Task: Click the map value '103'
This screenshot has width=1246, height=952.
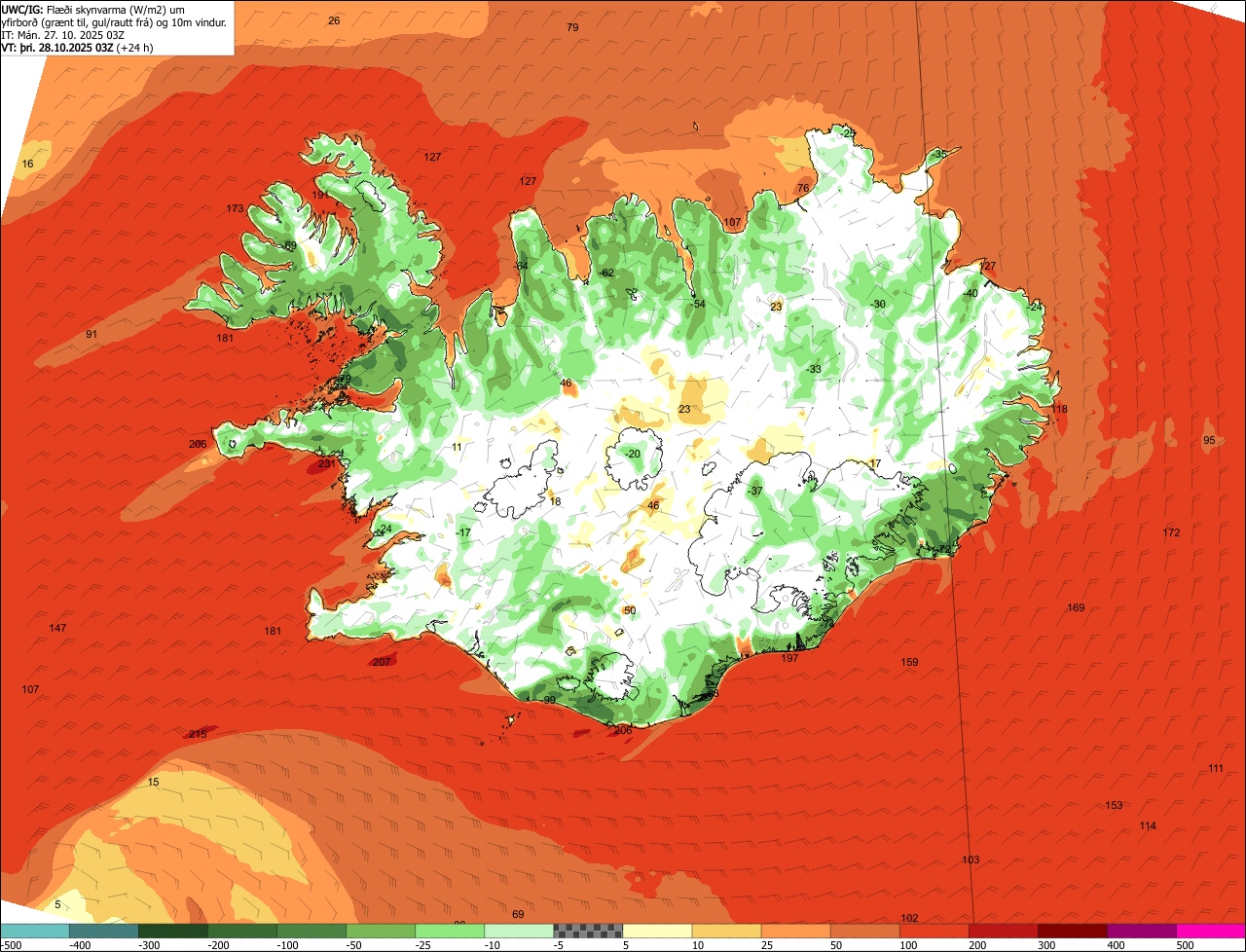Action: click(971, 860)
